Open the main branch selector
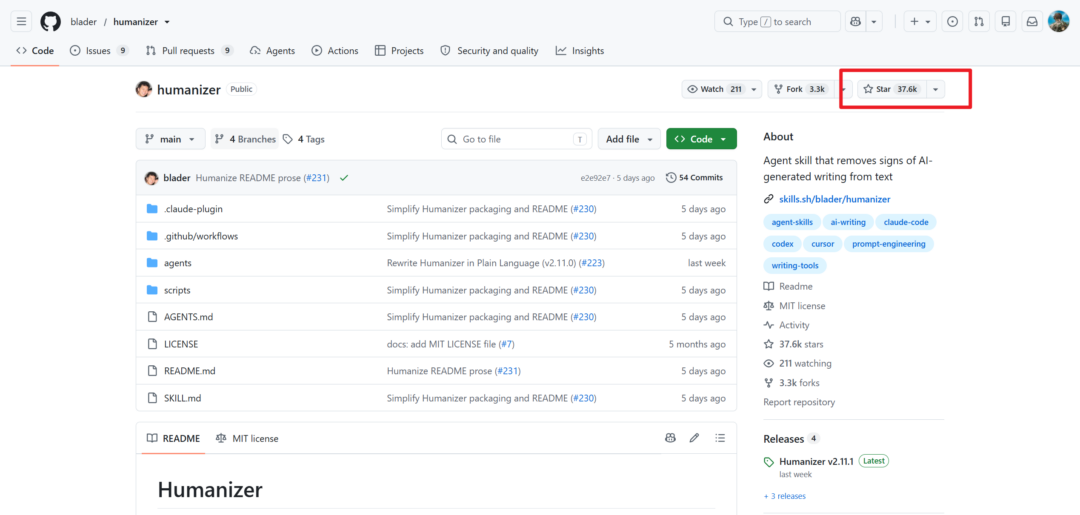1080x515 pixels. click(170, 139)
